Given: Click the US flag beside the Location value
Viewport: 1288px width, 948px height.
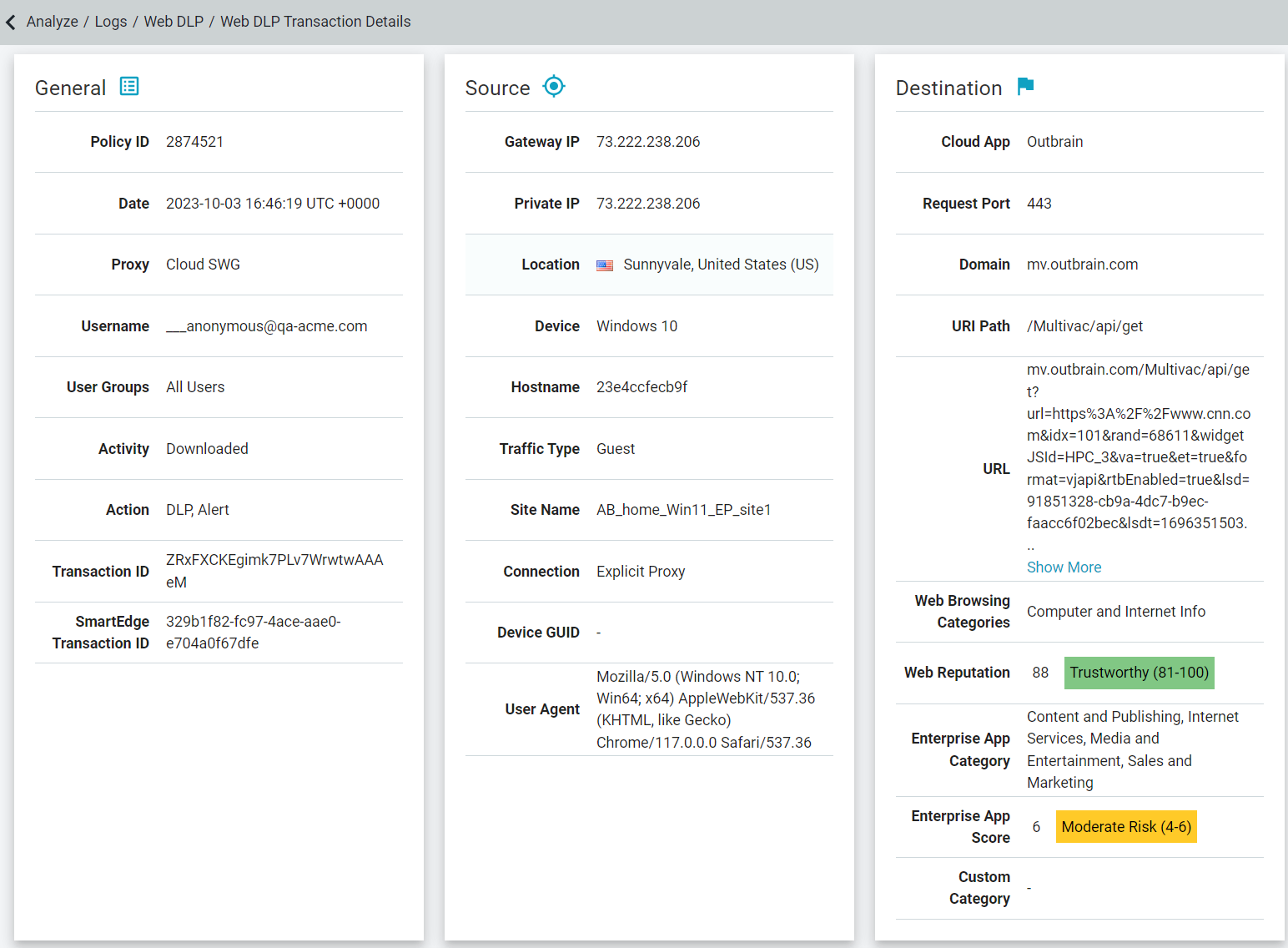Looking at the screenshot, I should click(x=605, y=265).
